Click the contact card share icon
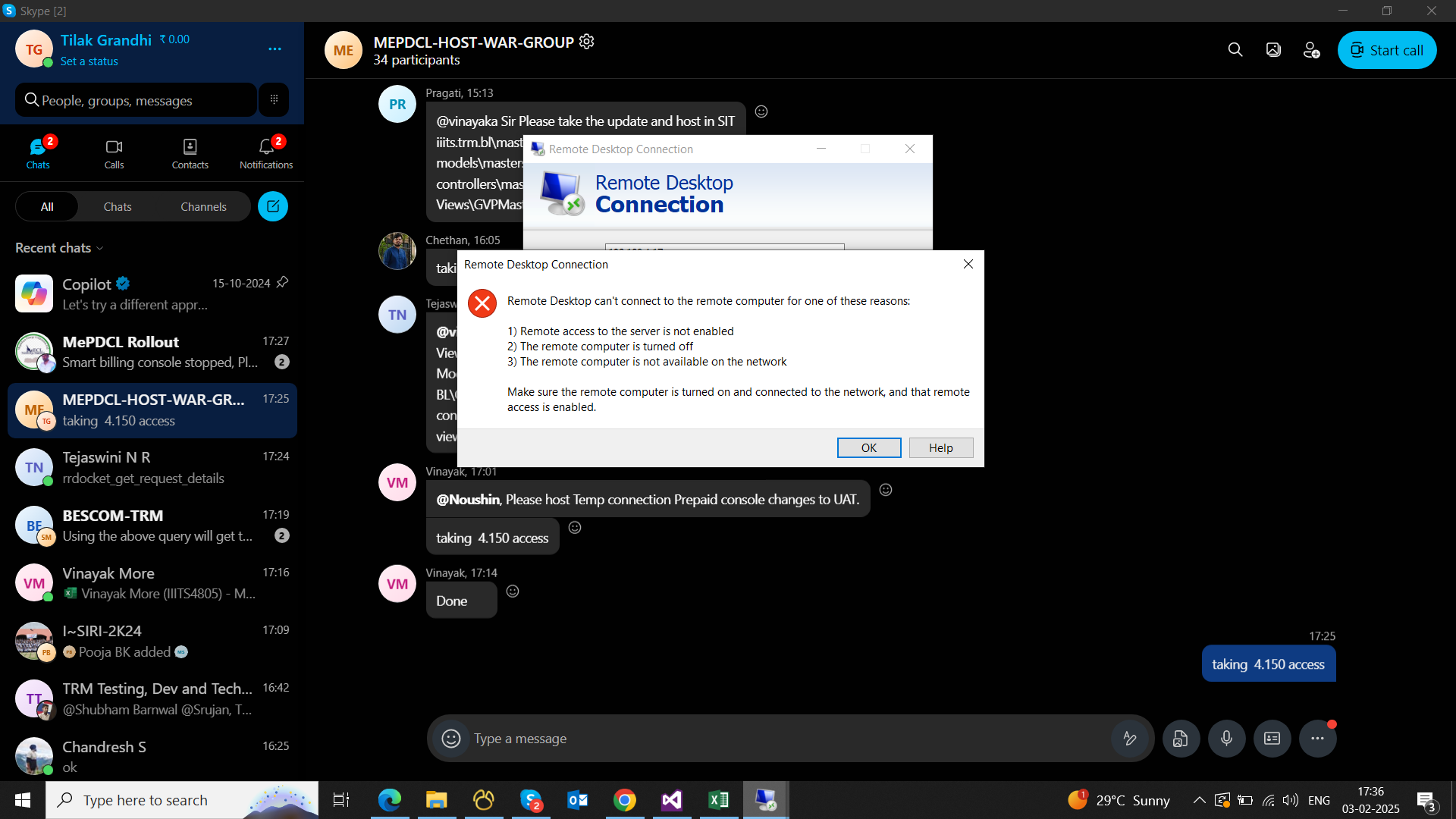The width and height of the screenshot is (1456, 819). [1272, 739]
